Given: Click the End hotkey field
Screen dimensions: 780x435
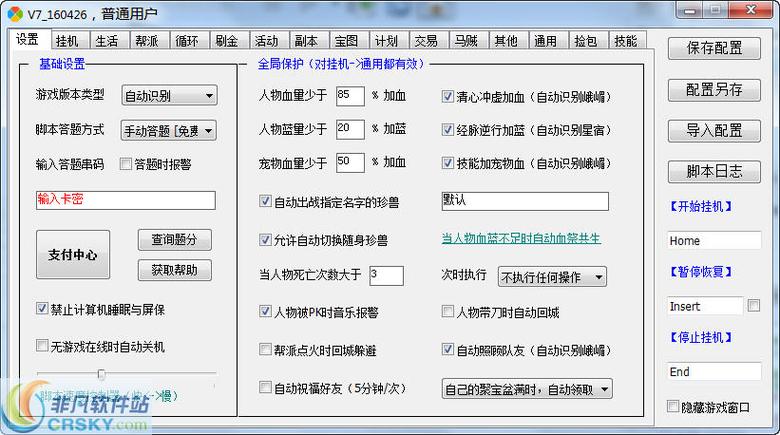Looking at the screenshot, I should [714, 372].
